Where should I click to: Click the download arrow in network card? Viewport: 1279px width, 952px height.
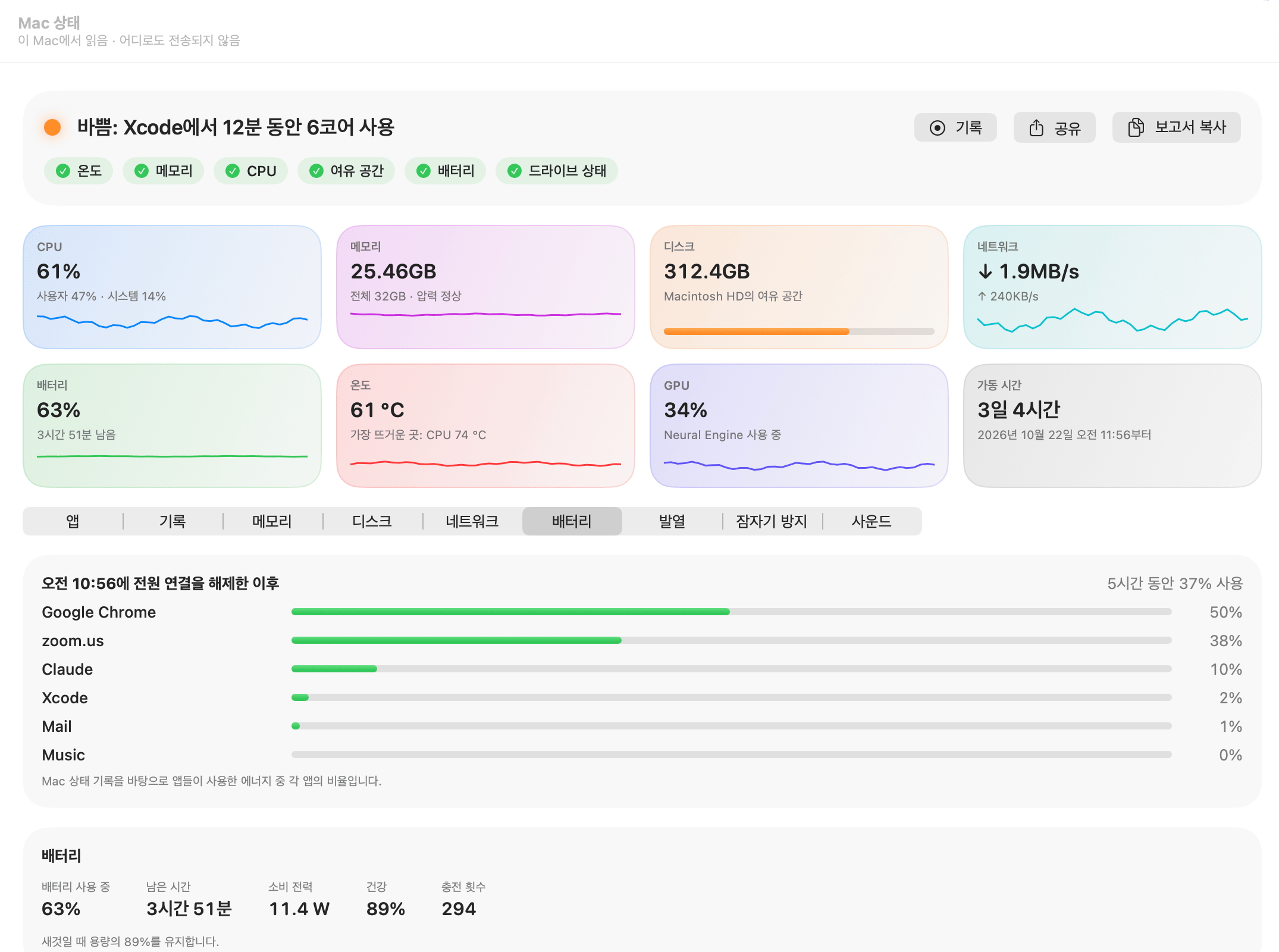coord(985,272)
